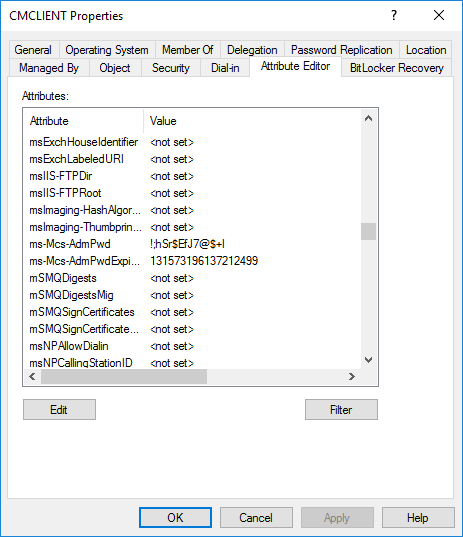This screenshot has height=537, width=463.
Task: Select the ms-Mcs-AdmPwd attribute row
Action: (x=192, y=244)
